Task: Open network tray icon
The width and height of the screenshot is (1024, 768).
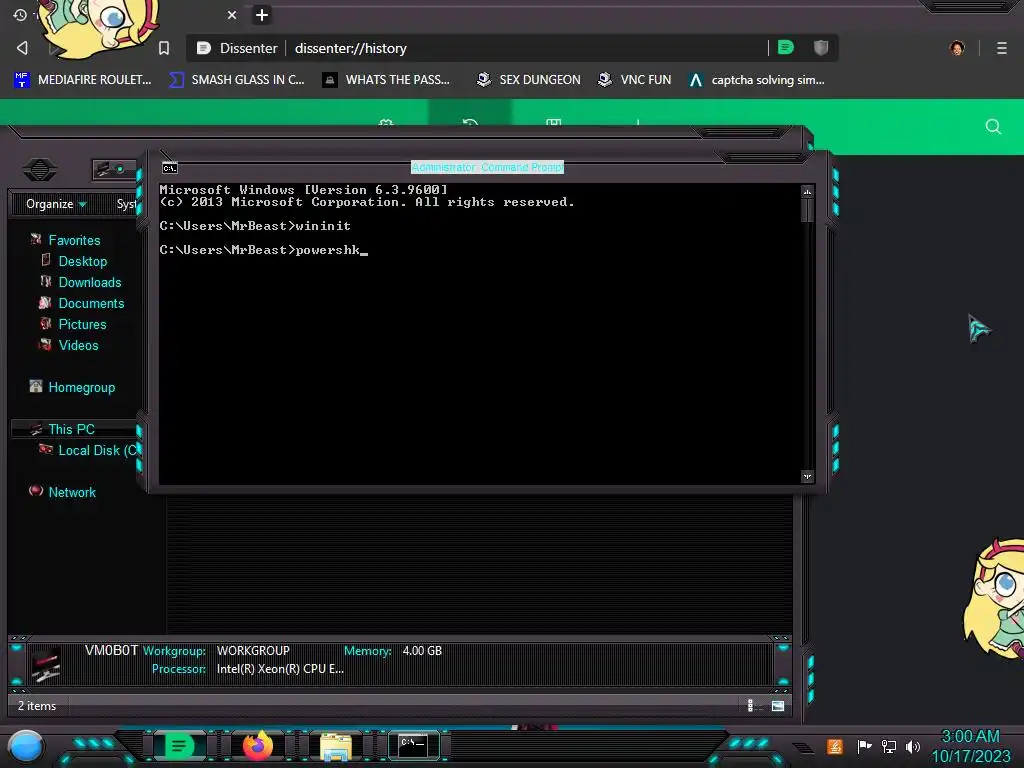Action: pos(889,746)
